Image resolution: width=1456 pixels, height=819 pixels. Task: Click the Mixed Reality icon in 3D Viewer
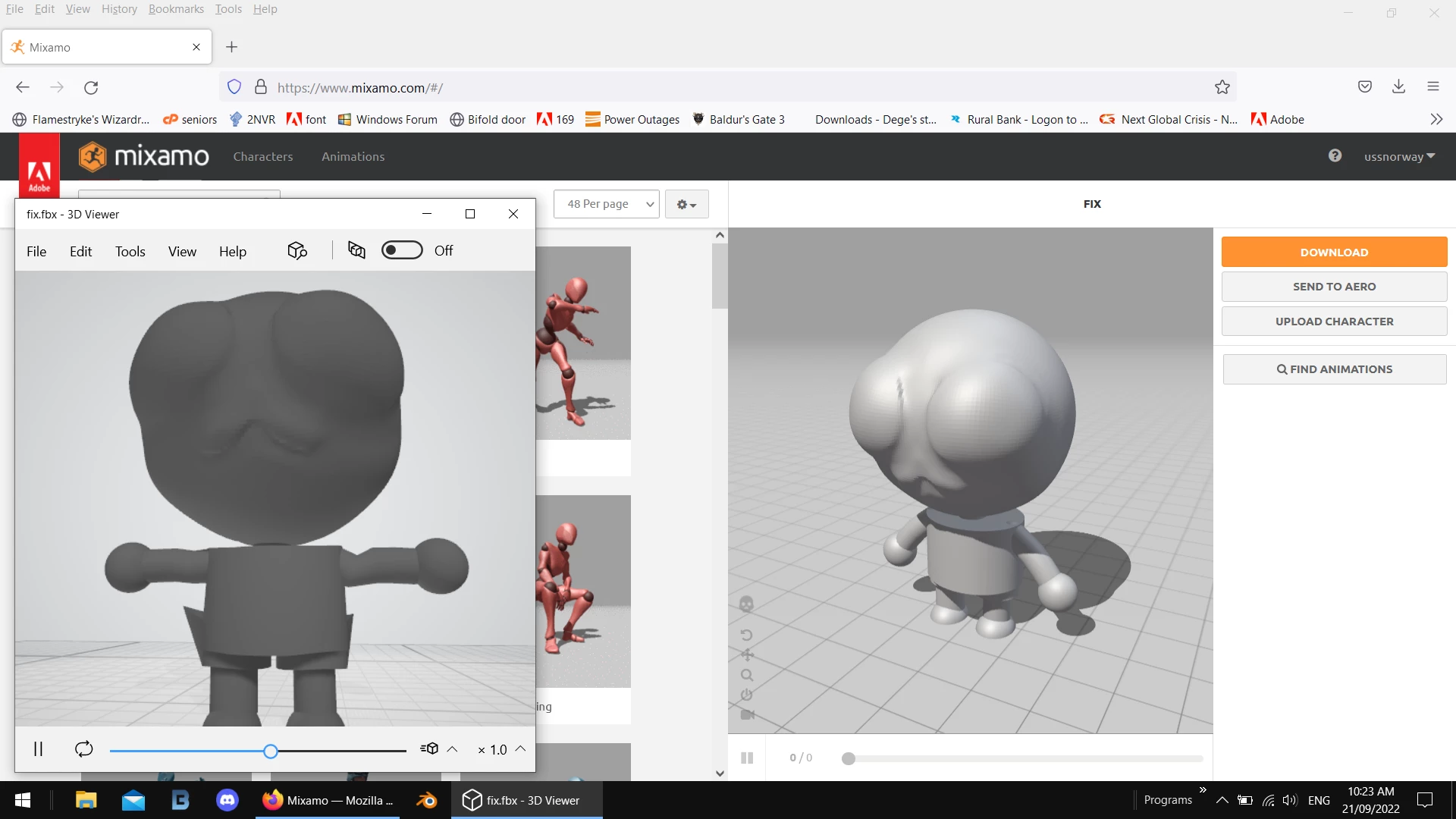356,250
